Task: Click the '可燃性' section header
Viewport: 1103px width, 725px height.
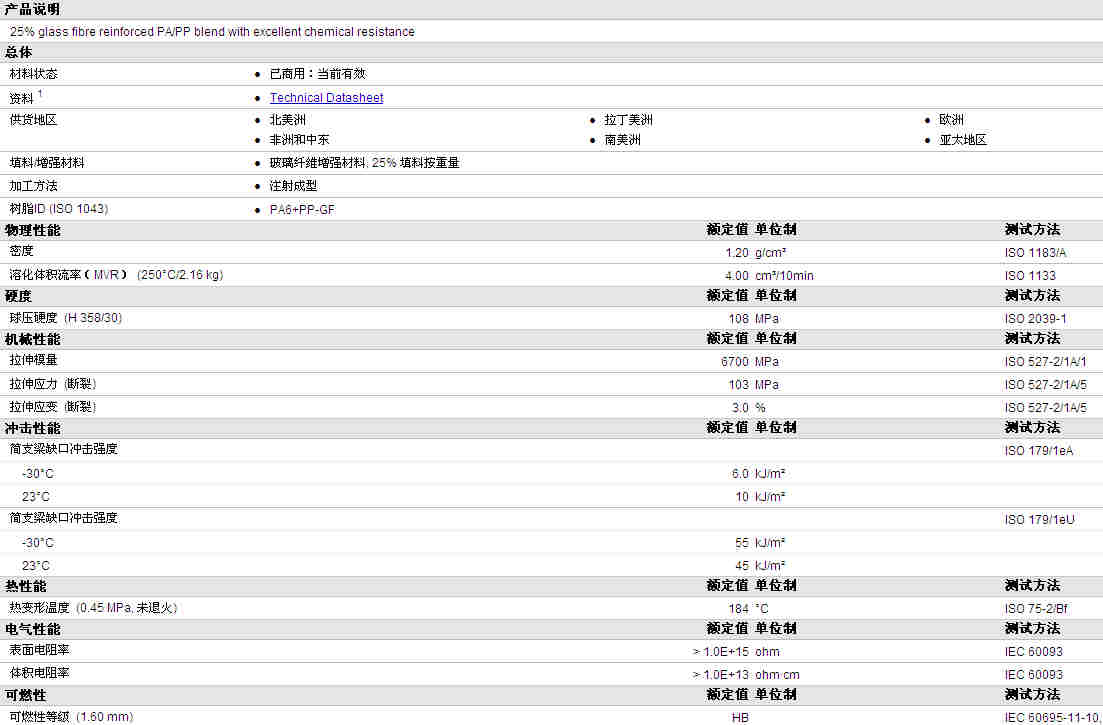Action: 25,695
